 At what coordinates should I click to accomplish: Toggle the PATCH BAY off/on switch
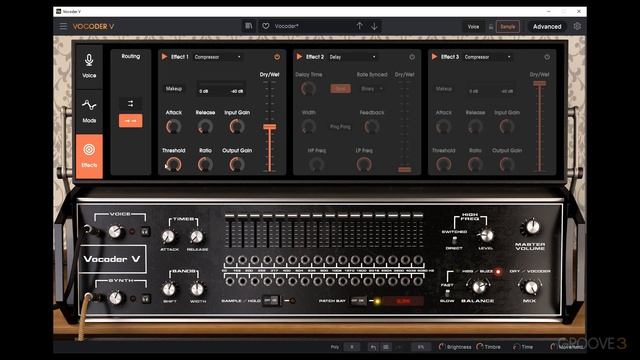[x=359, y=300]
